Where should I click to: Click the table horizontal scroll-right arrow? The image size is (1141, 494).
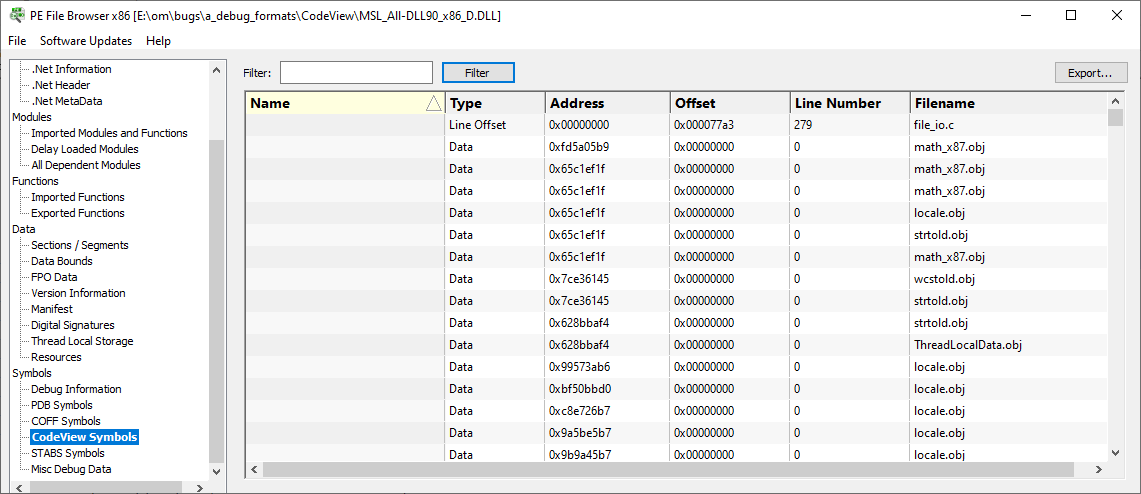tap(1100, 470)
